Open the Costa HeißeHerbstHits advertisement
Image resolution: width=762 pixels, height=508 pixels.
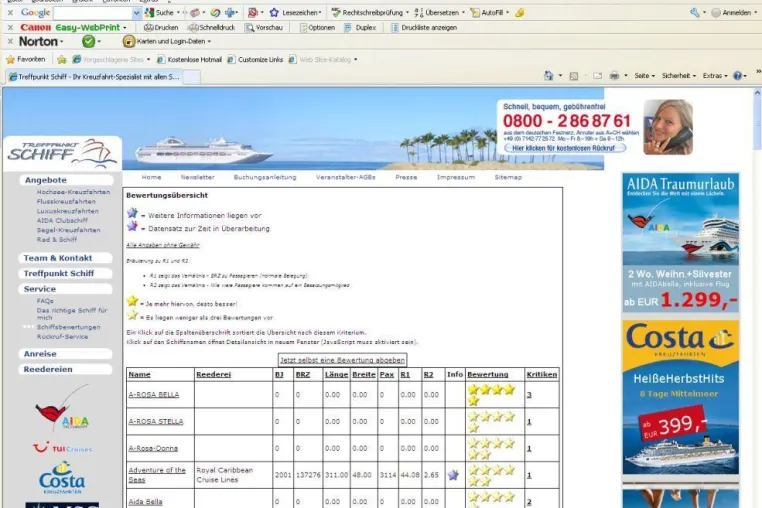(680, 397)
